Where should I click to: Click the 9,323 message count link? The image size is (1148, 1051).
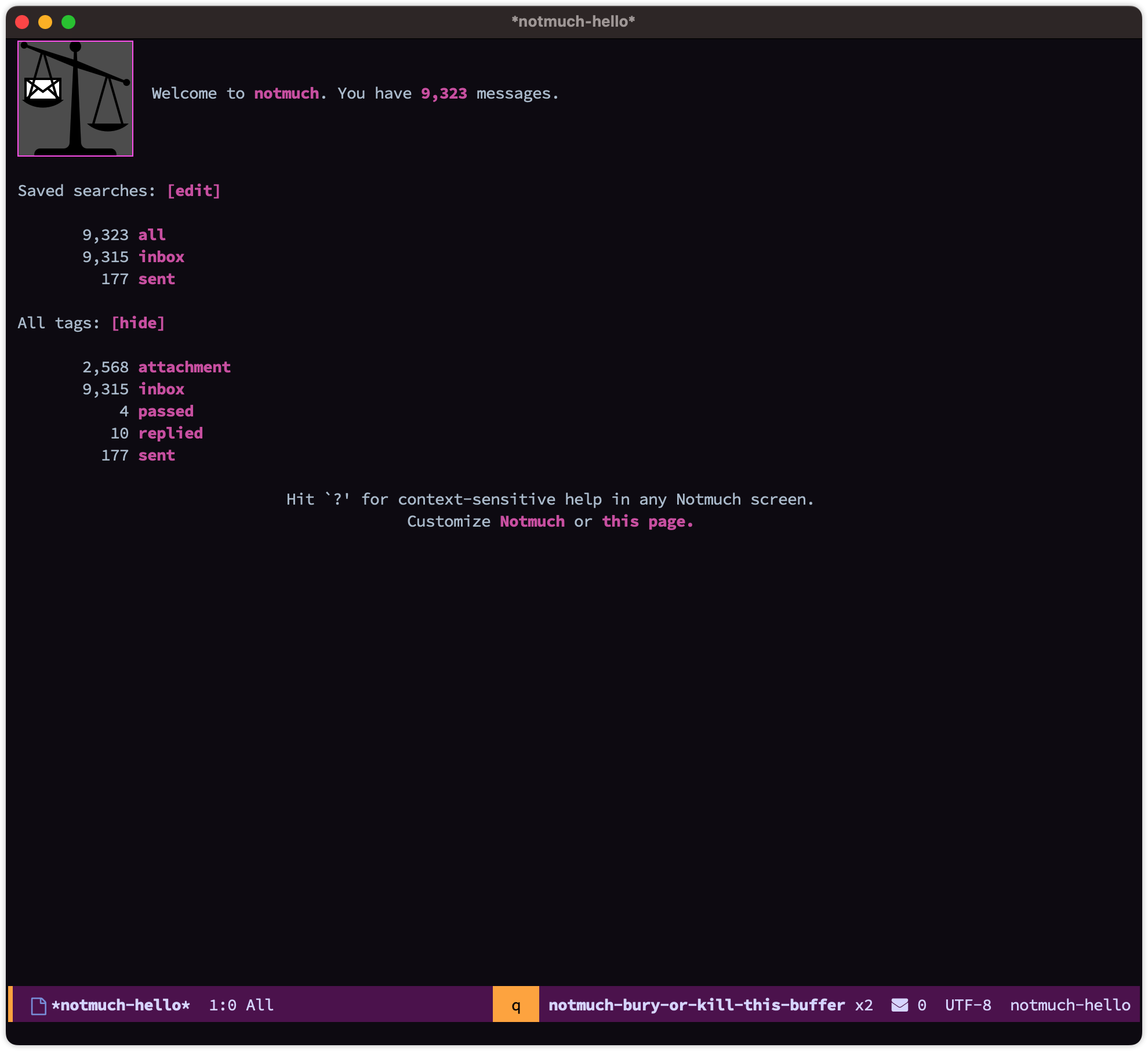click(444, 93)
